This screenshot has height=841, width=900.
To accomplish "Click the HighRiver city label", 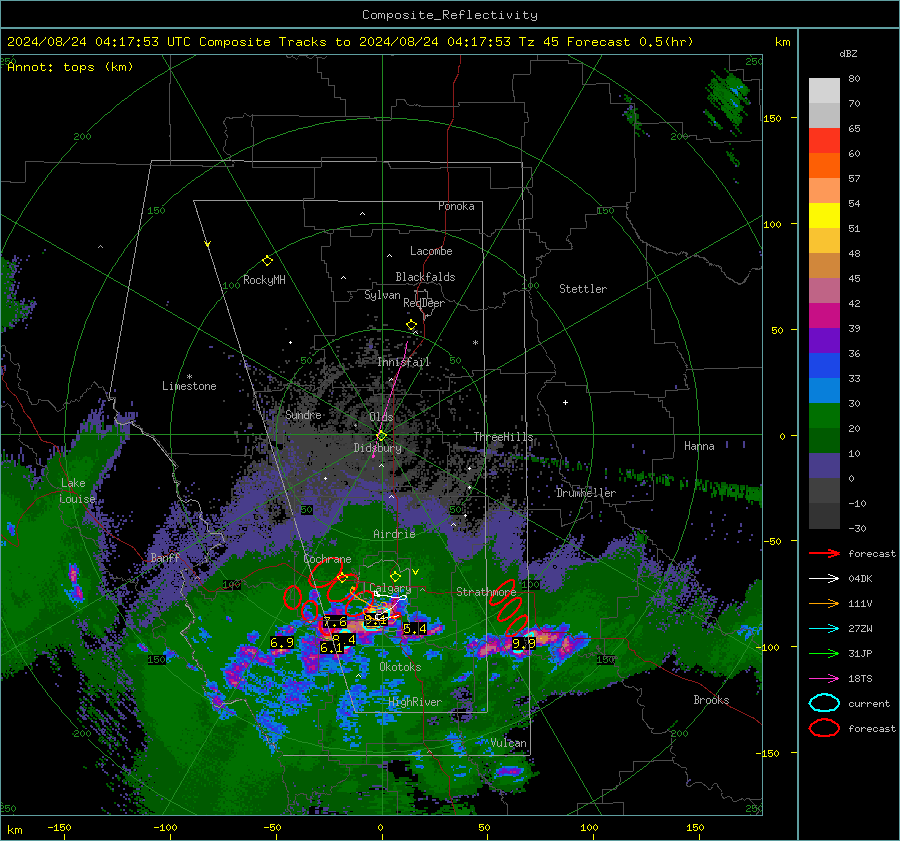I will [415, 702].
